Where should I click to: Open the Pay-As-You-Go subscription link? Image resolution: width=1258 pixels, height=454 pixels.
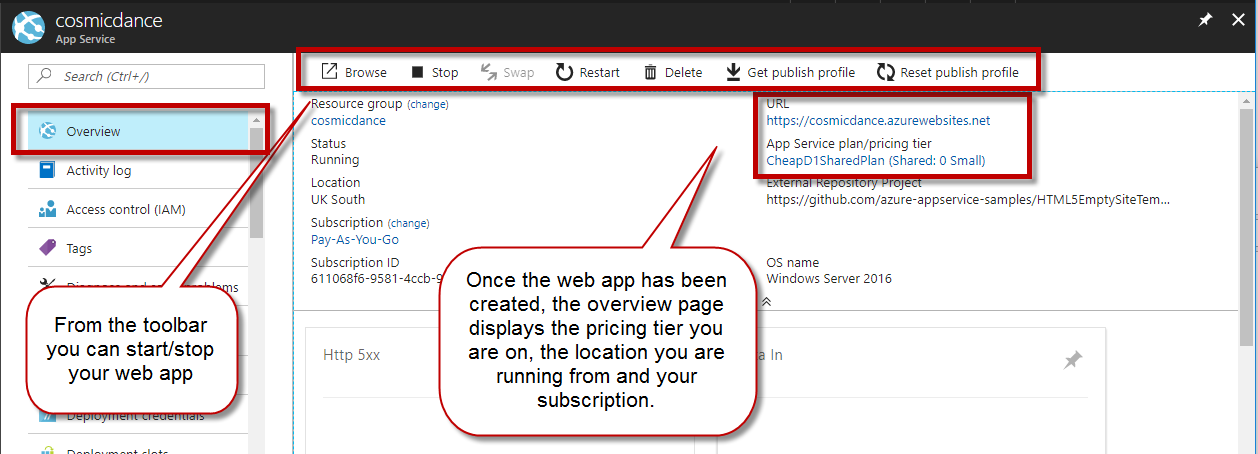[x=355, y=239]
